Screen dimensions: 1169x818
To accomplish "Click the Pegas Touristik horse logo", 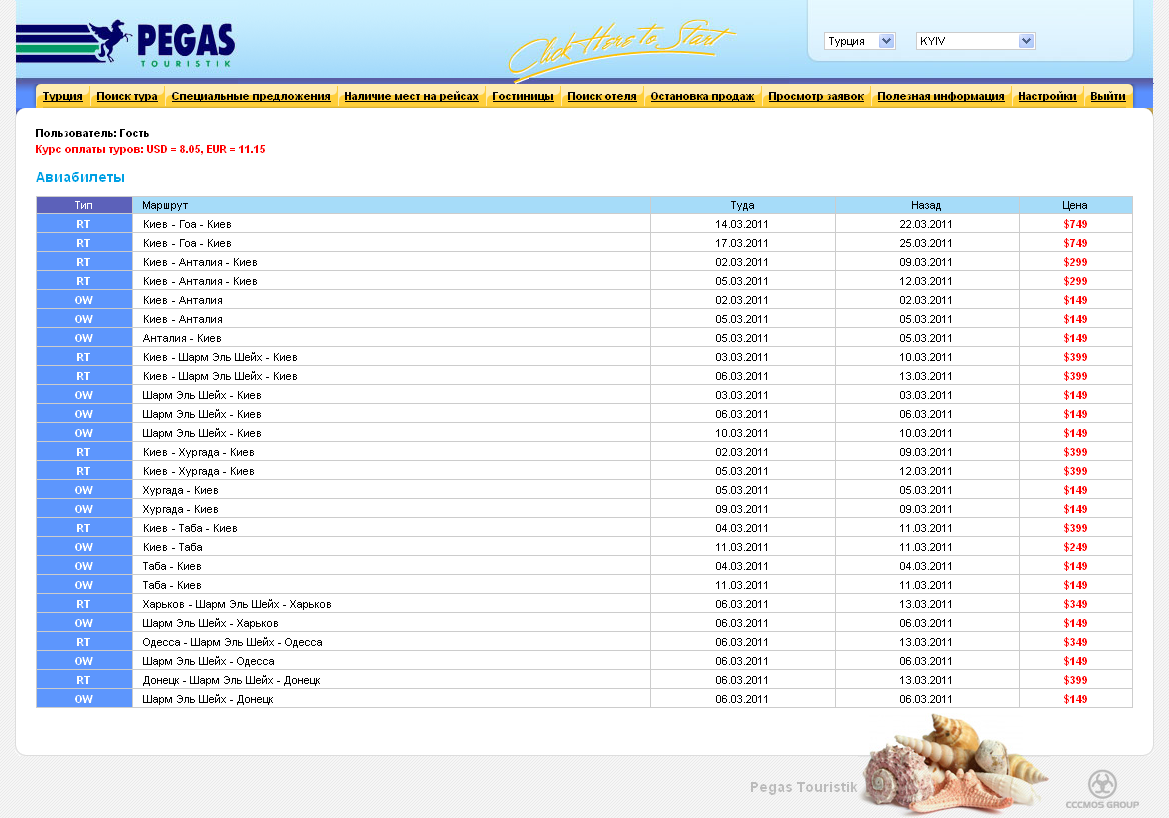I will (125, 44).
